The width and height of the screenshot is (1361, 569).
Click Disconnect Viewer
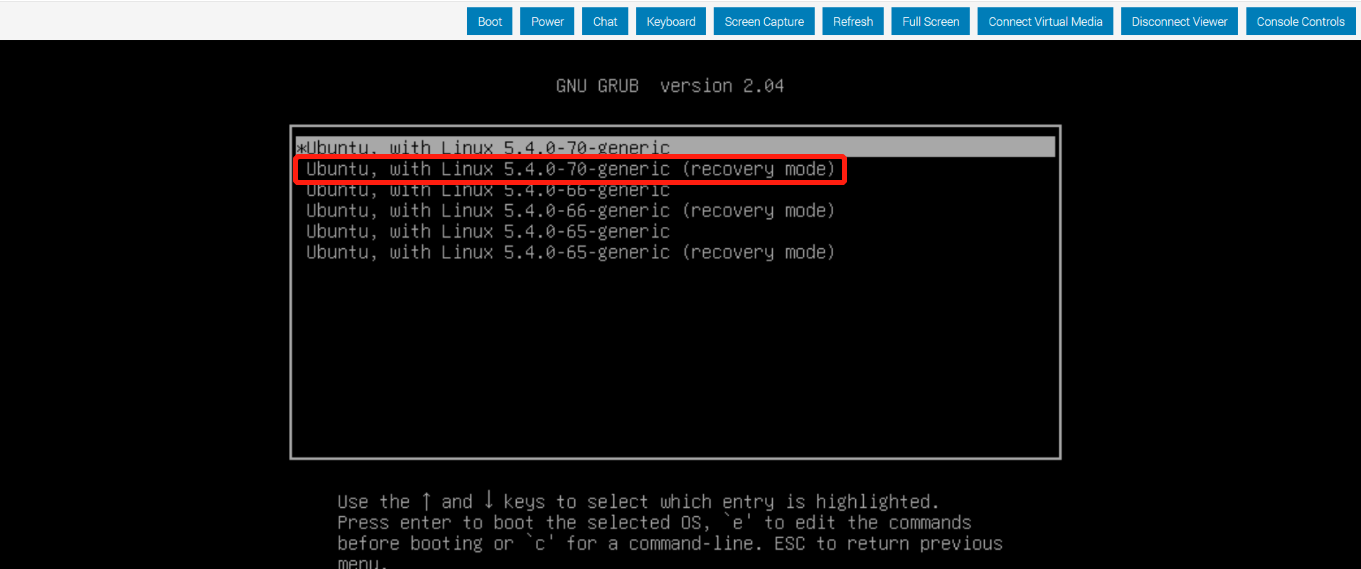[1180, 21]
